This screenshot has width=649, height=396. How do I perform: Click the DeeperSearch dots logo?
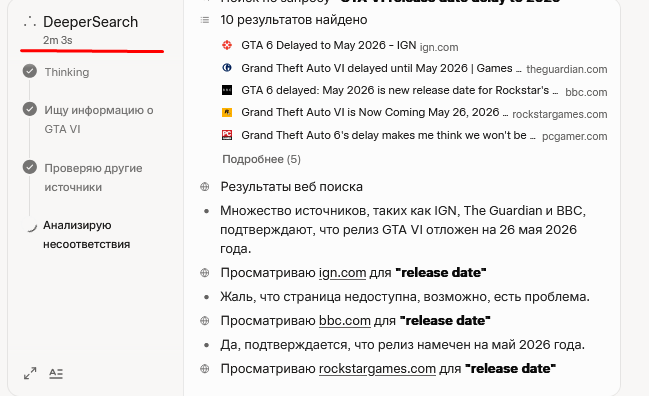(x=29, y=22)
